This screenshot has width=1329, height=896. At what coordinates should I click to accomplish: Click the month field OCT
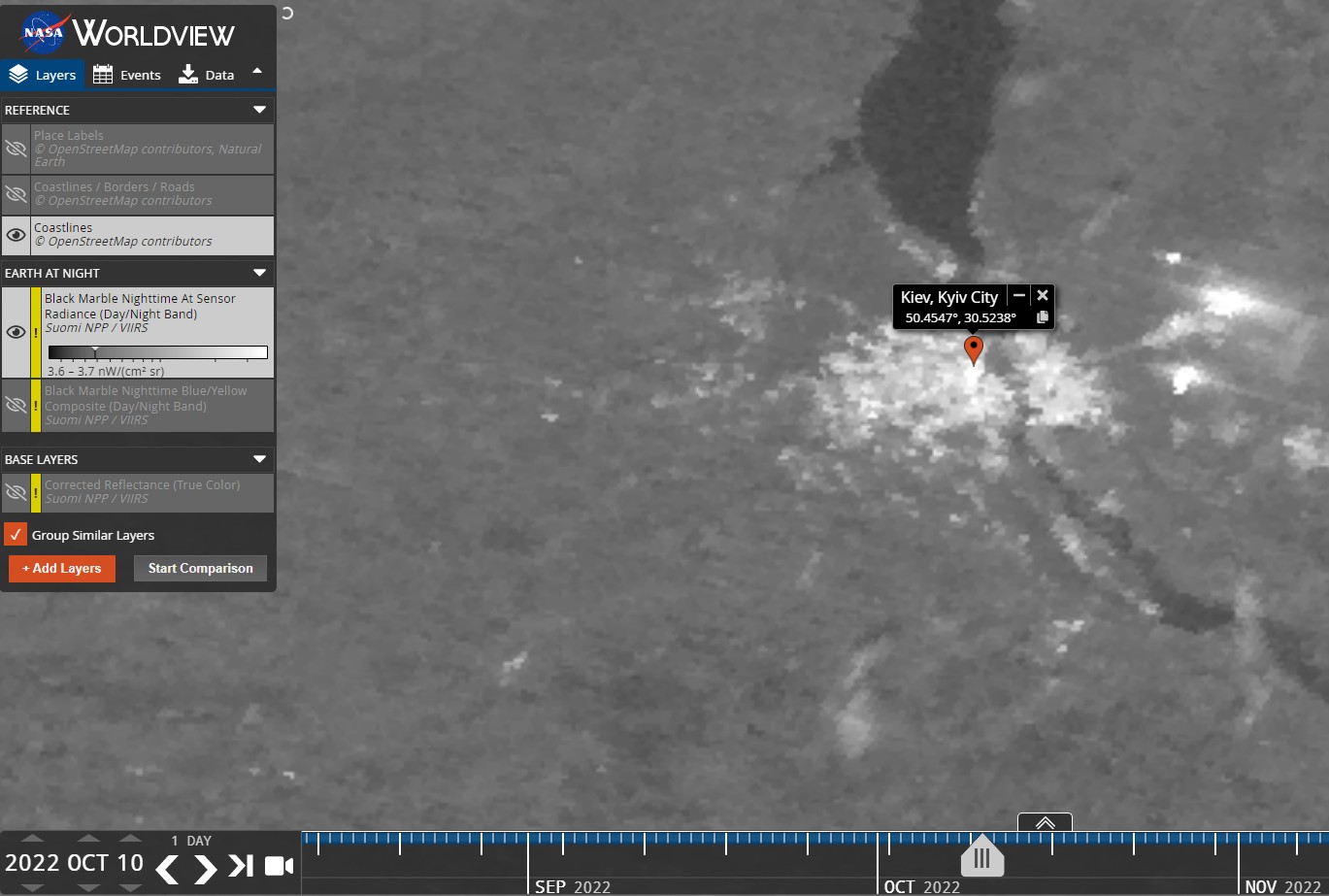pos(88,863)
